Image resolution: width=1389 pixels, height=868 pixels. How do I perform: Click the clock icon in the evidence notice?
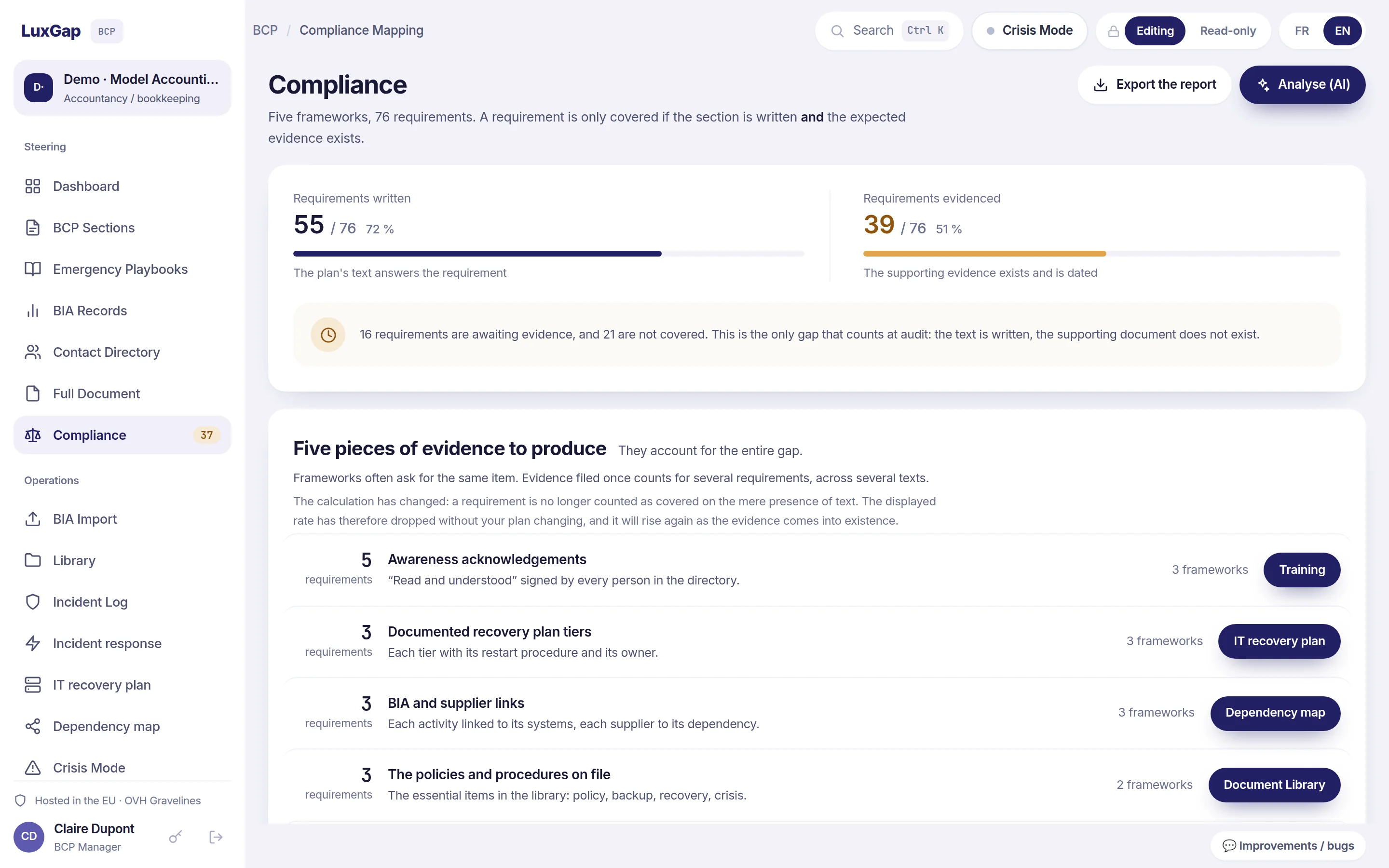pyautogui.click(x=328, y=335)
